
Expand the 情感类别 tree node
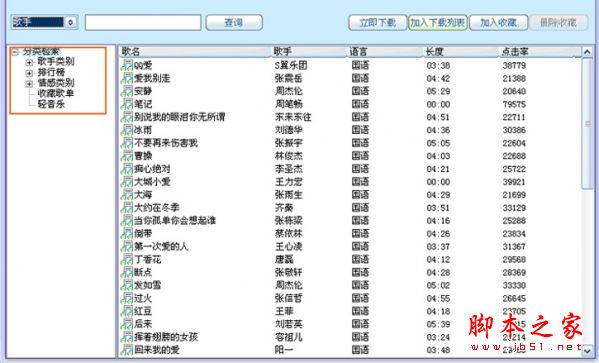pyautogui.click(x=29, y=83)
